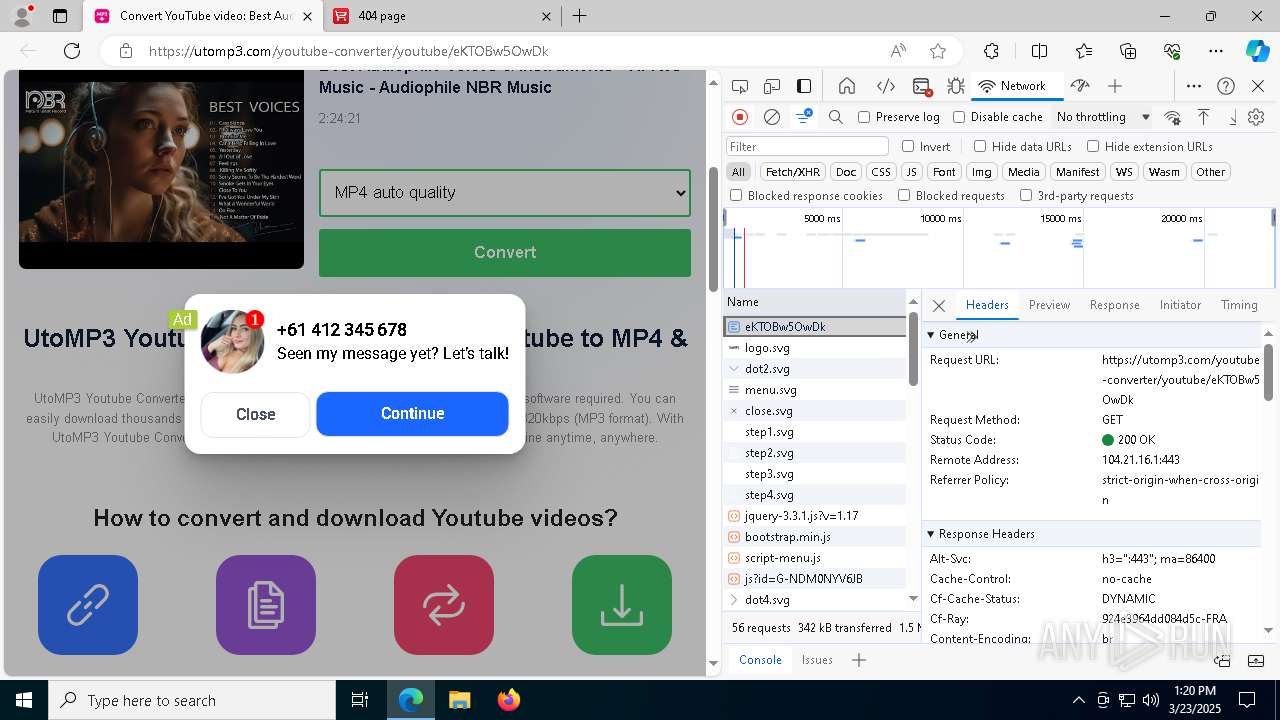Screen dimensions: 1280x720
Task: Open the Customize DevTools three-dot menu
Action: click(x=1194, y=86)
